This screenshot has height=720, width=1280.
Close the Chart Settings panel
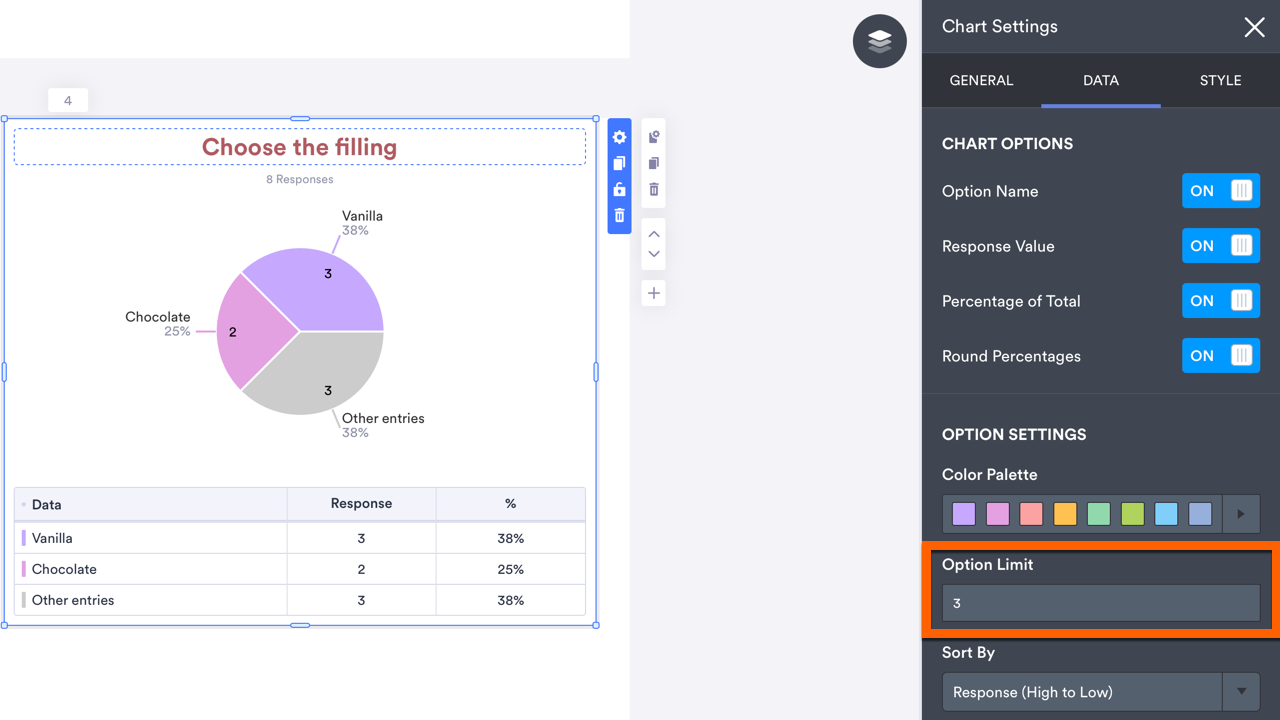point(1254,28)
